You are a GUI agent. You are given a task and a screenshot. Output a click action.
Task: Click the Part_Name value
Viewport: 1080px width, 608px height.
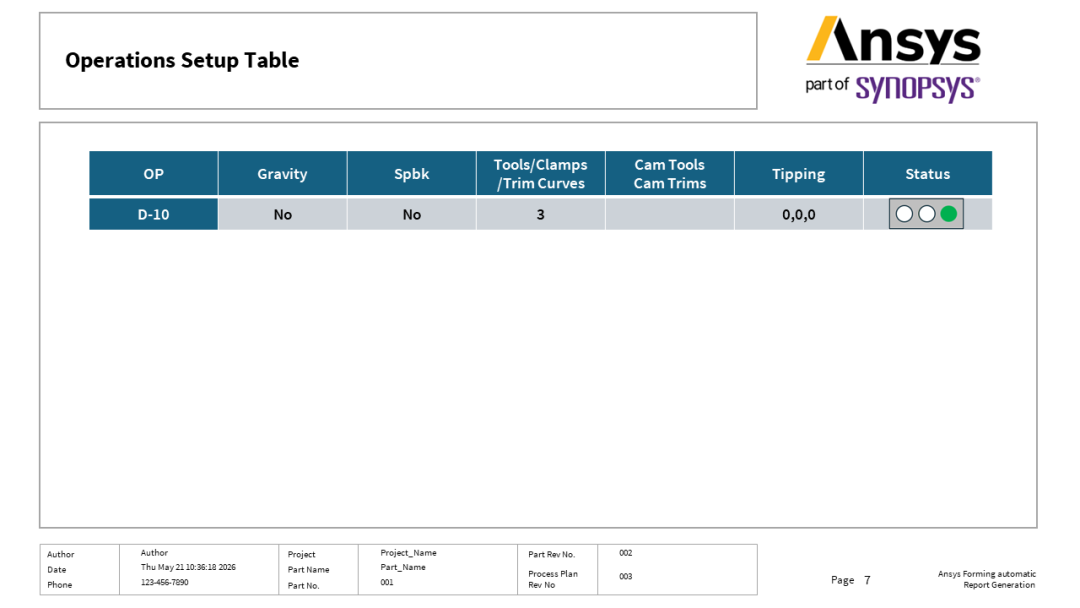coord(403,567)
